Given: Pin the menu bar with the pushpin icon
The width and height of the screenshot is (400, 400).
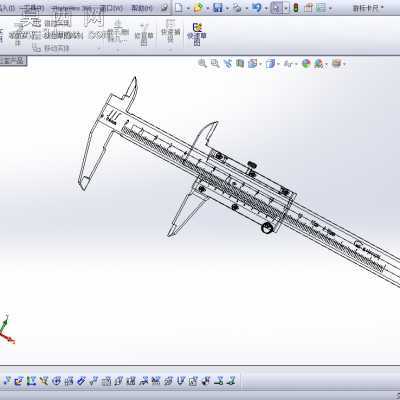Looking at the screenshot, I should click(x=164, y=7).
